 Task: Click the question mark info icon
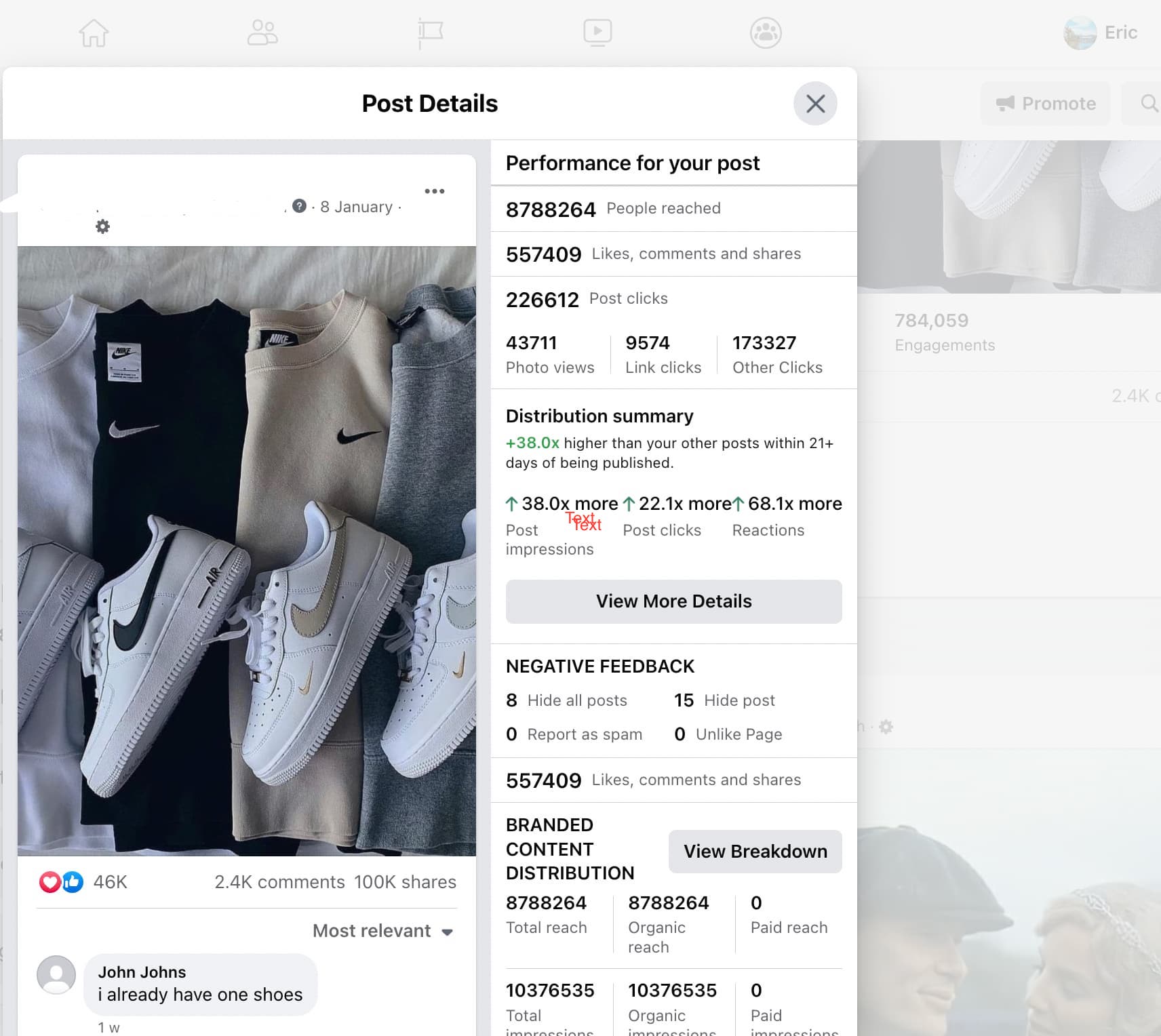(299, 206)
